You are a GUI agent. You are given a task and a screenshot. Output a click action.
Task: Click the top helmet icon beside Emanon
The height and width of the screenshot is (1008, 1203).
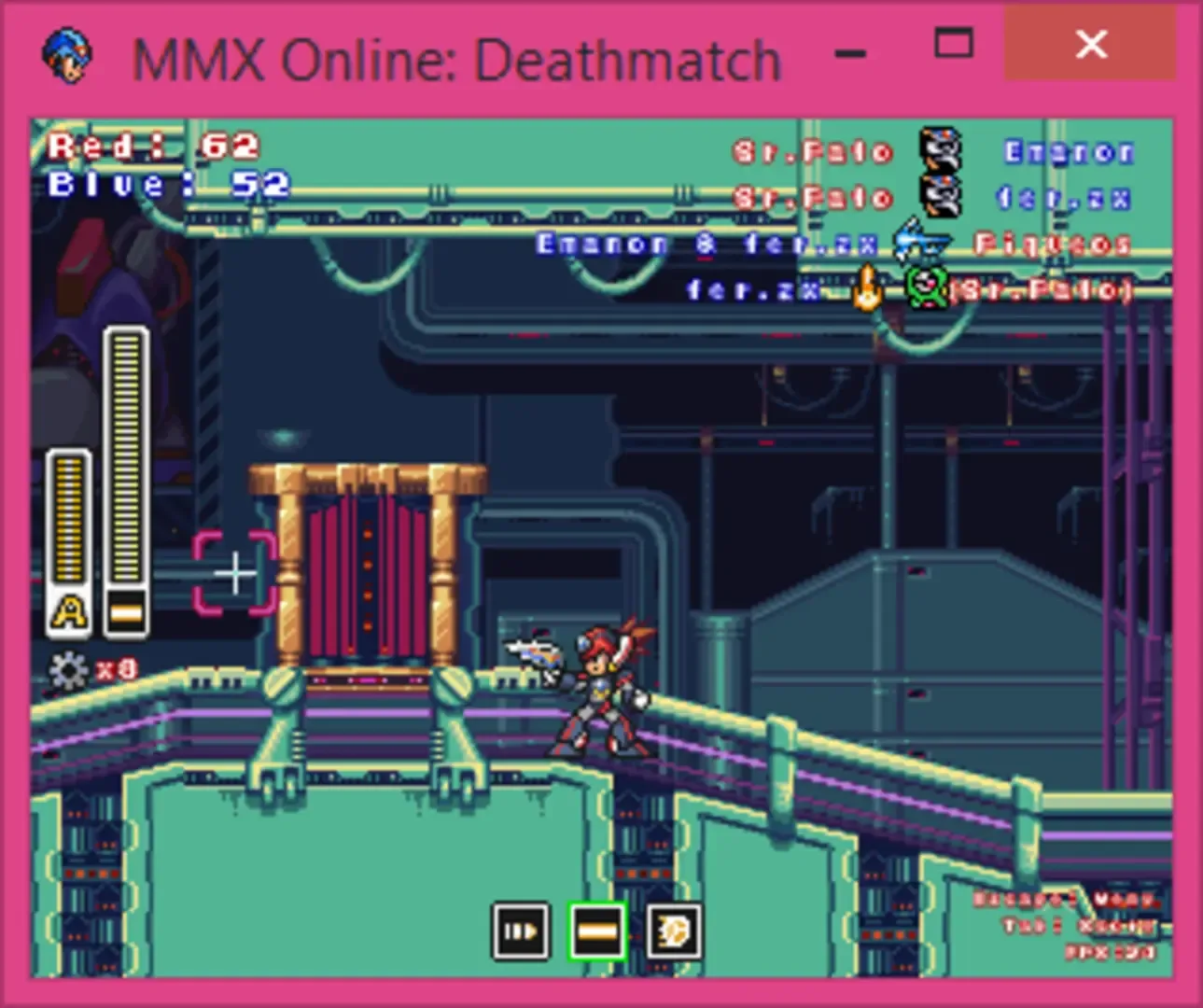pos(941,149)
